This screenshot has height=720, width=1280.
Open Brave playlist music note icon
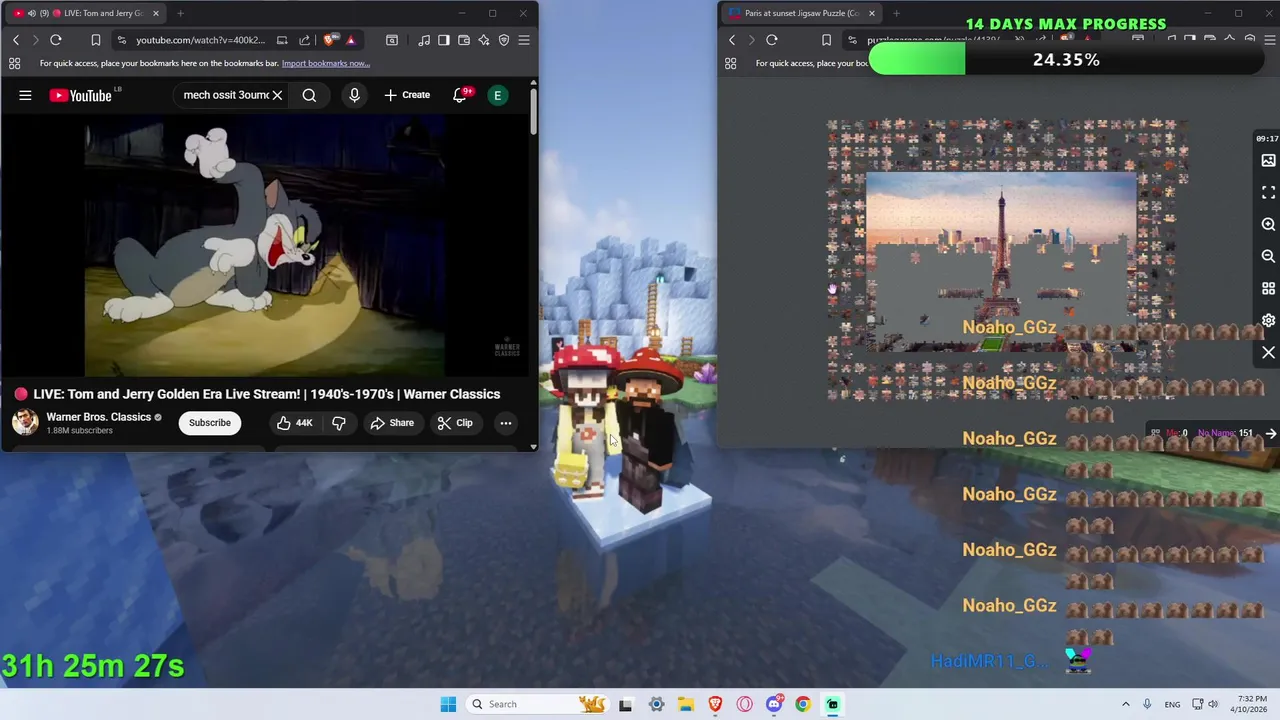424,40
